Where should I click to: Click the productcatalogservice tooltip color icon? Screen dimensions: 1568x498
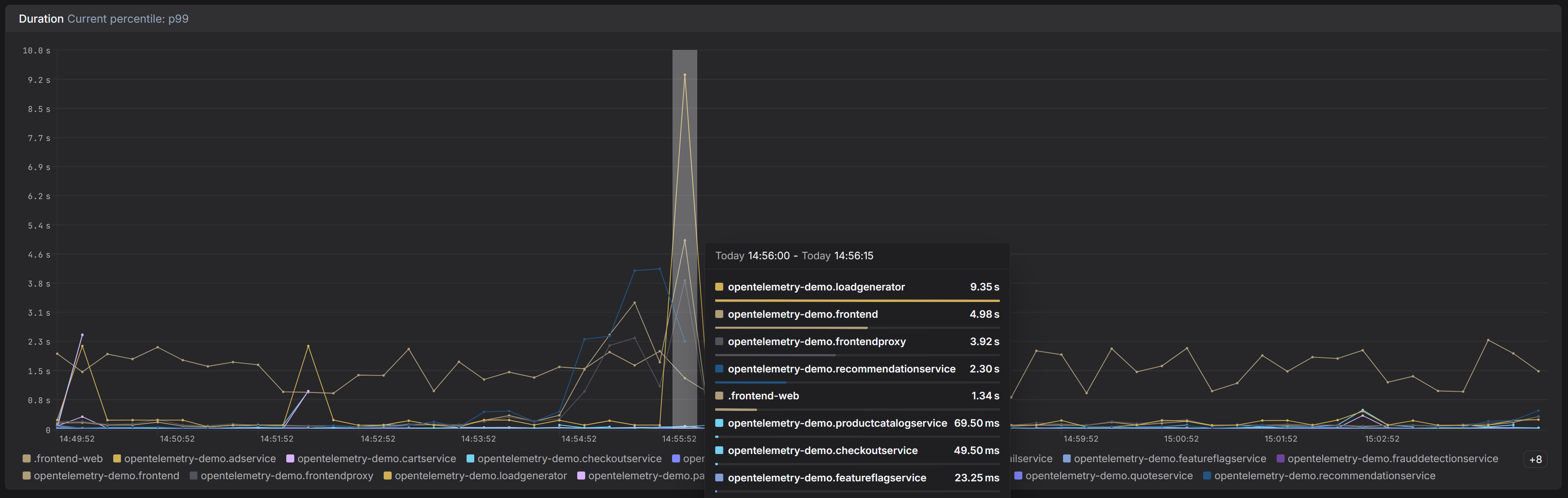pyautogui.click(x=719, y=422)
